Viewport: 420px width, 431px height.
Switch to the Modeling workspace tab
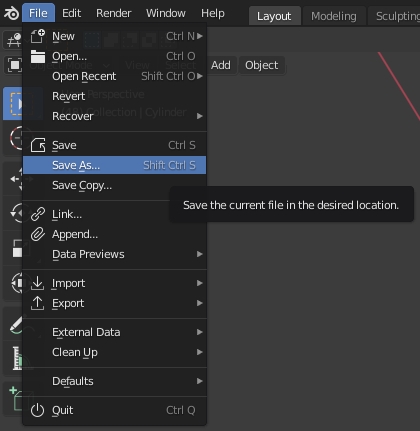334,16
